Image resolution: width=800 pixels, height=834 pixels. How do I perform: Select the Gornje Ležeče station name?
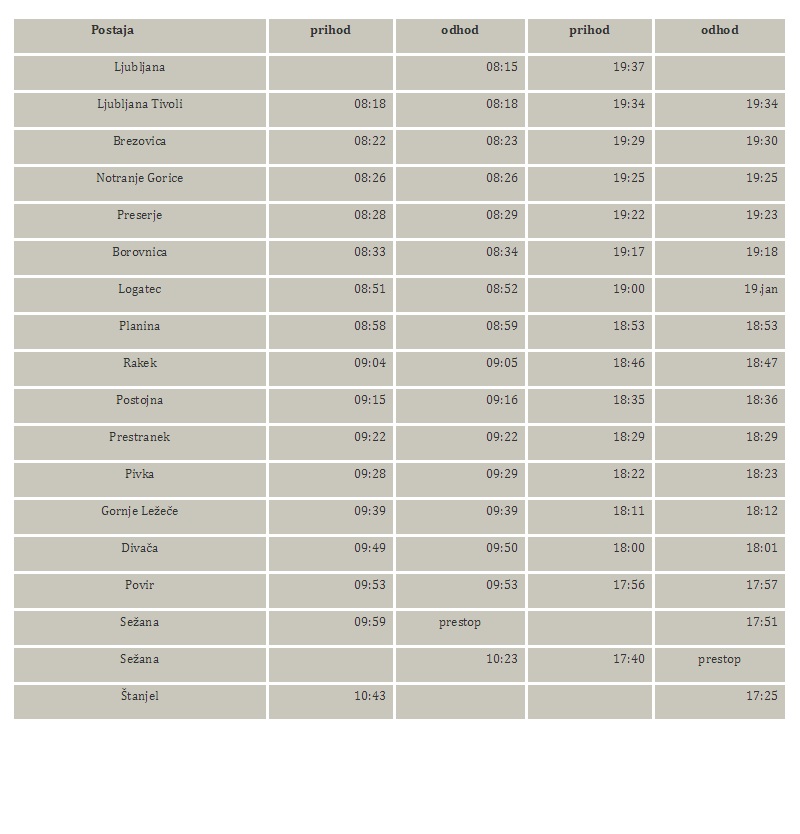pos(140,511)
